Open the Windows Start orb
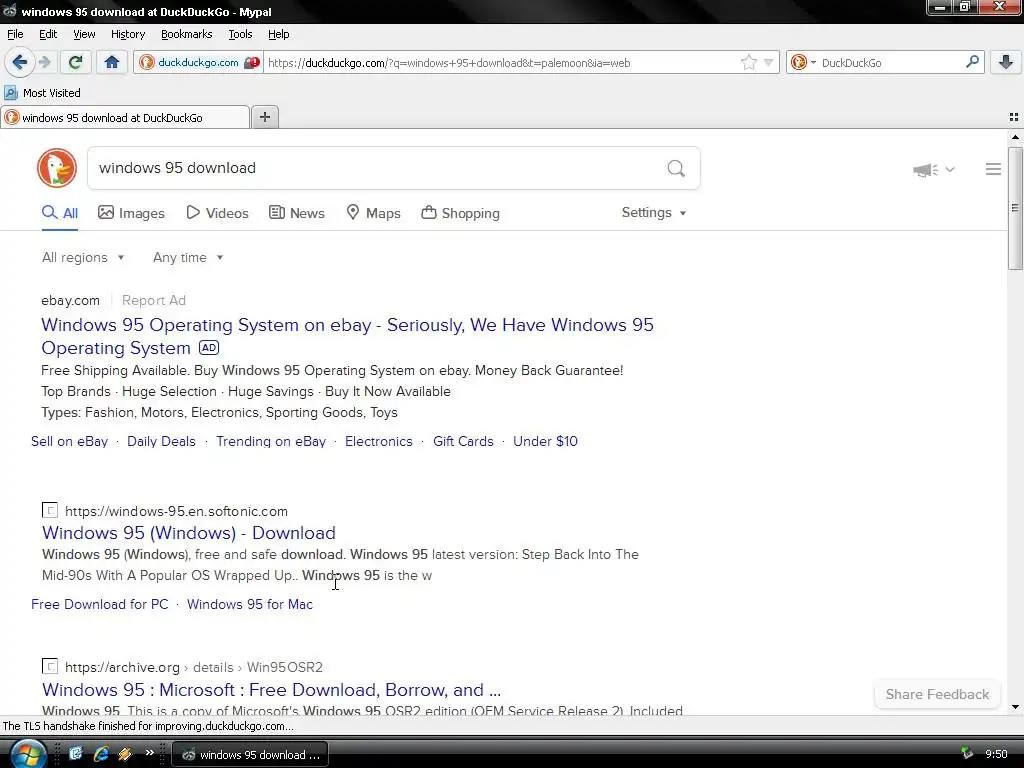Screen dimensions: 1024x768 tap(27, 753)
